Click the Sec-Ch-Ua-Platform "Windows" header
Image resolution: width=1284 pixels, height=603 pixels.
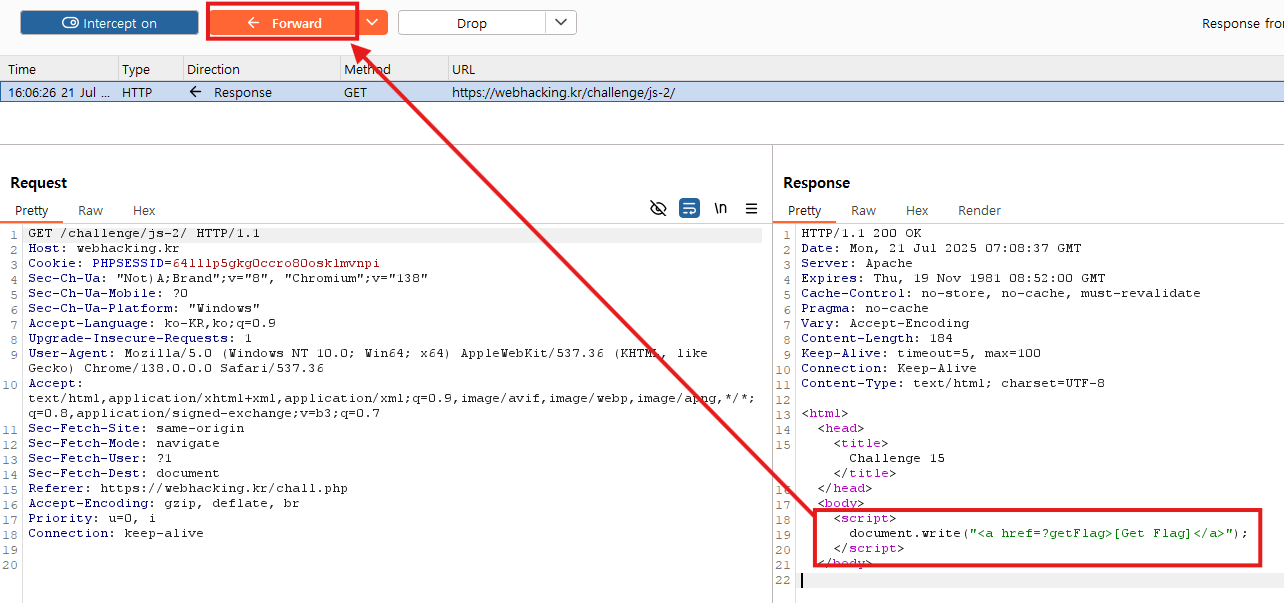point(144,308)
